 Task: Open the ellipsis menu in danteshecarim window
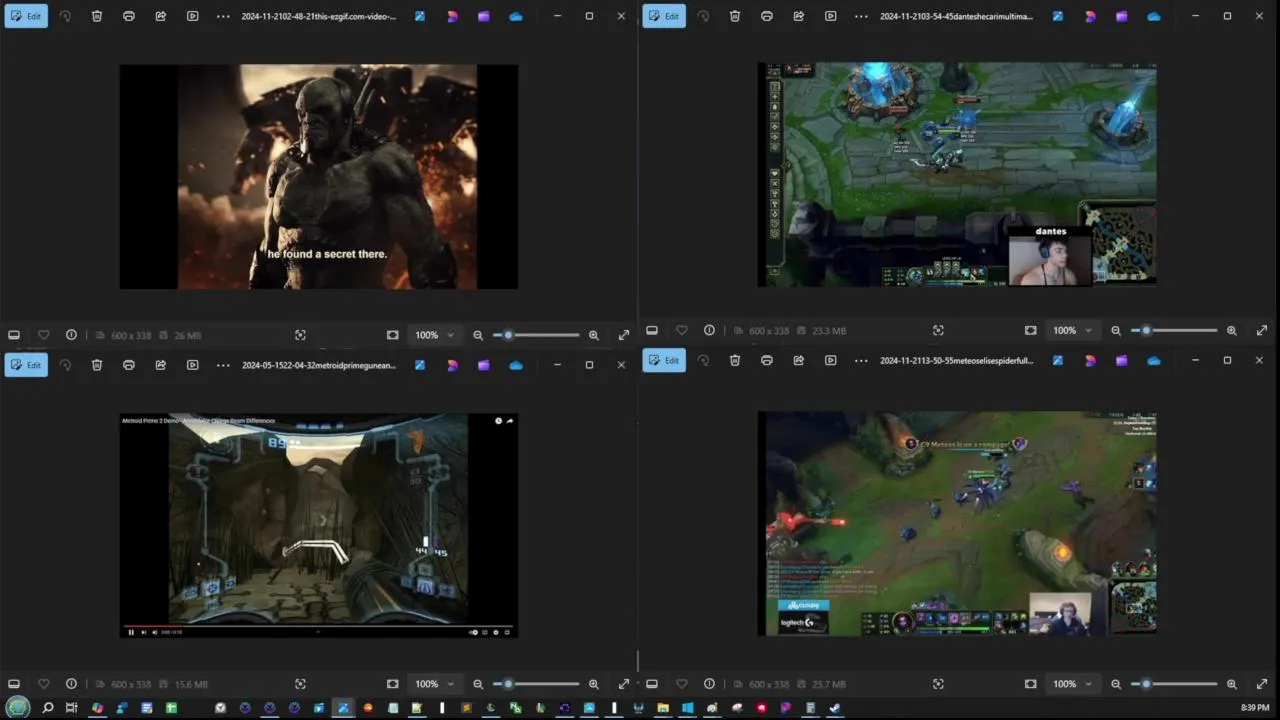[861, 16]
